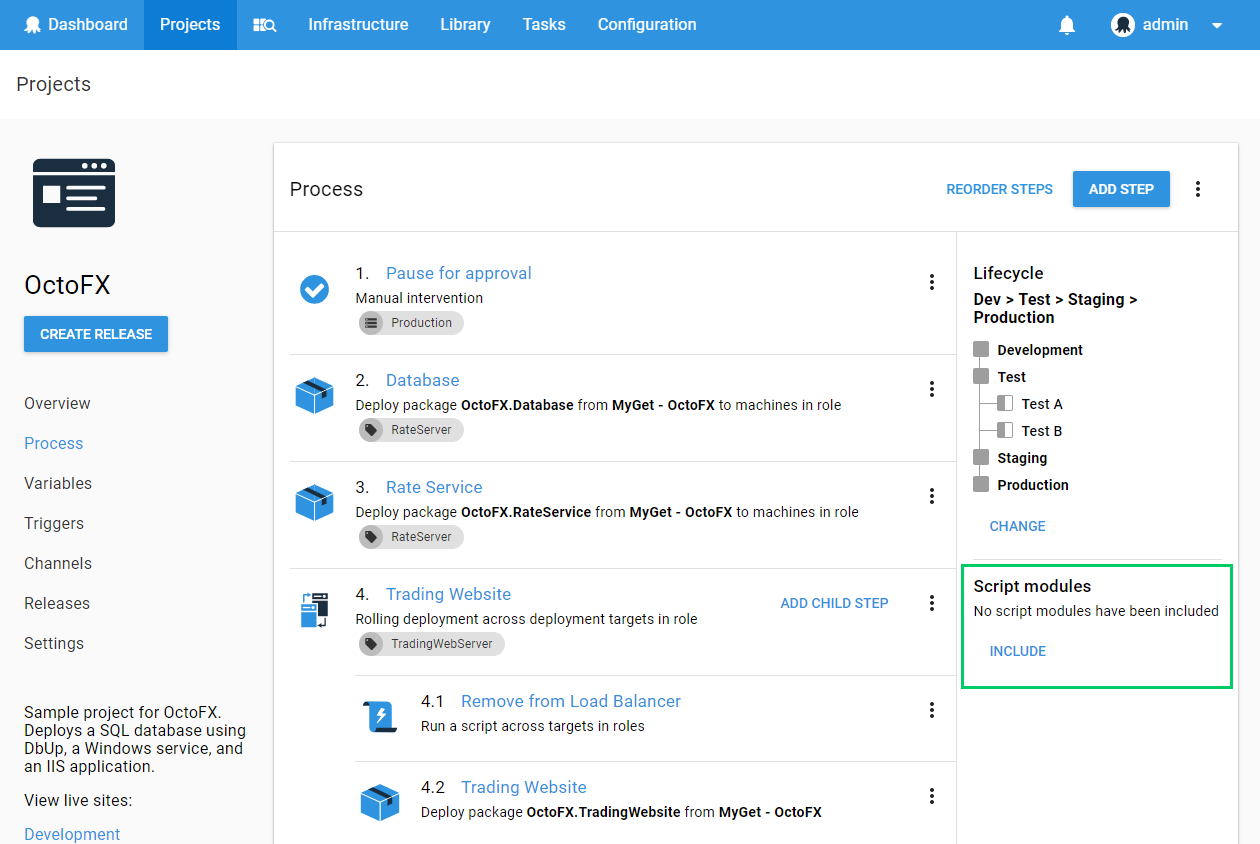Click the notifications bell icon
This screenshot has width=1260, height=844.
click(x=1067, y=25)
